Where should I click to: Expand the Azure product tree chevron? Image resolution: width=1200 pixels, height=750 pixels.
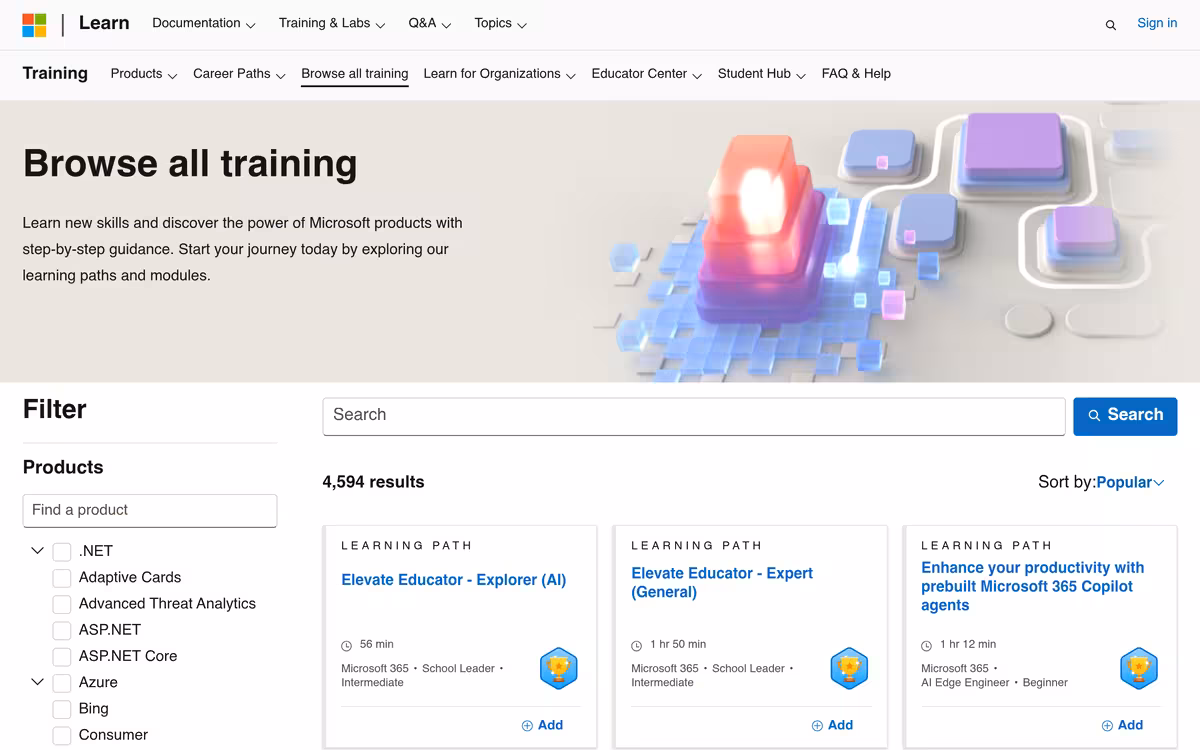tap(37, 682)
